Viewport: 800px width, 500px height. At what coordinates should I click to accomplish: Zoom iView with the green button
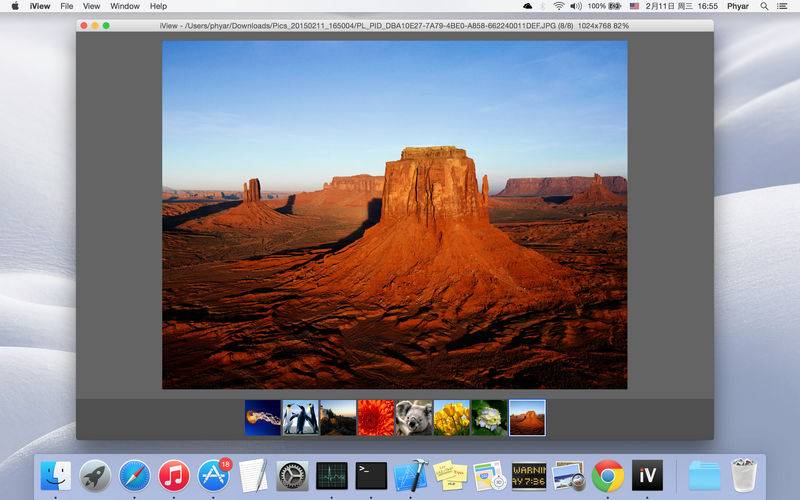[x=106, y=26]
